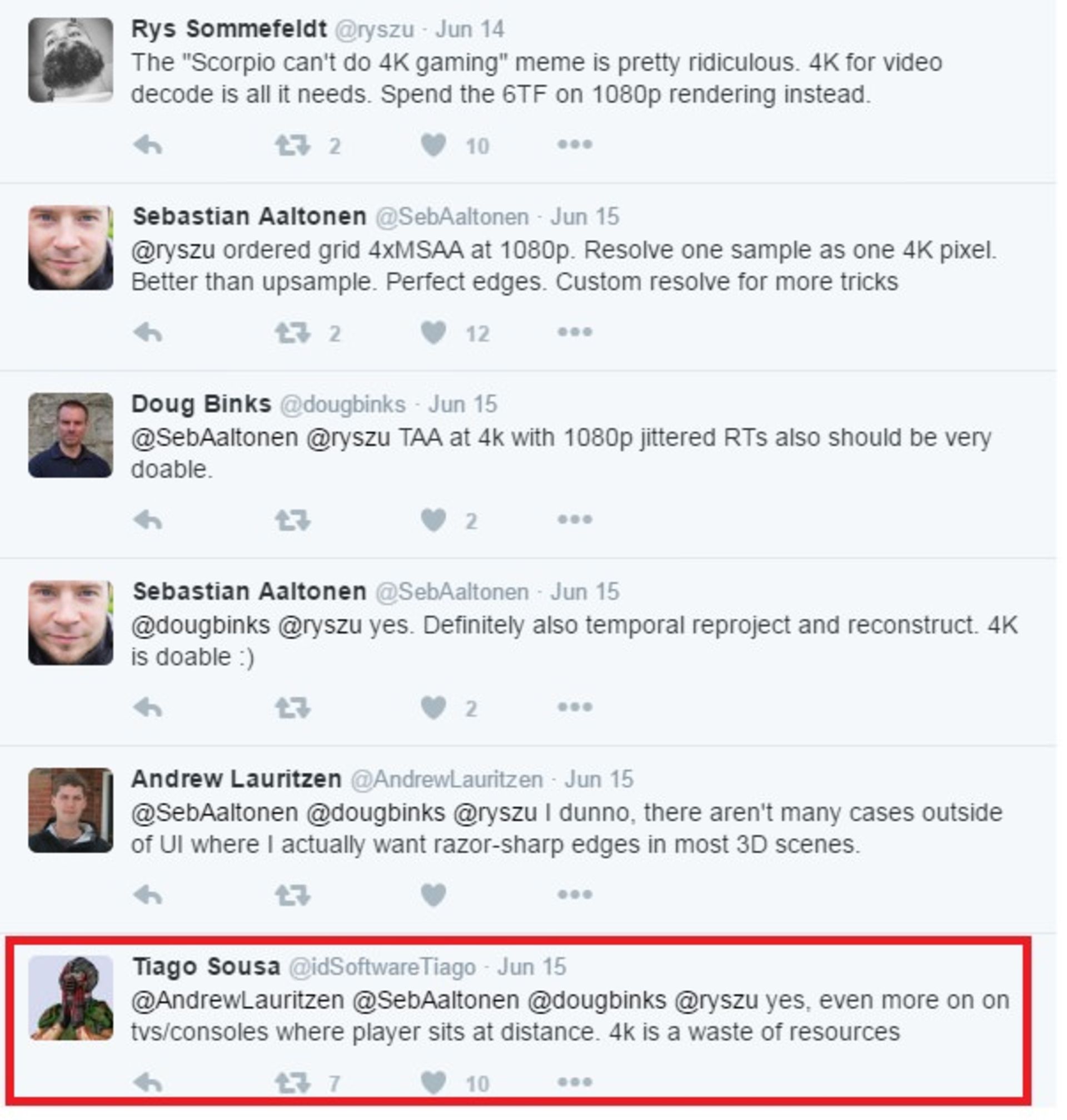Reply to Andrew Lauritzen's razor-sharp edges tweet
This screenshot has height=1120, width=1067.
(x=148, y=896)
